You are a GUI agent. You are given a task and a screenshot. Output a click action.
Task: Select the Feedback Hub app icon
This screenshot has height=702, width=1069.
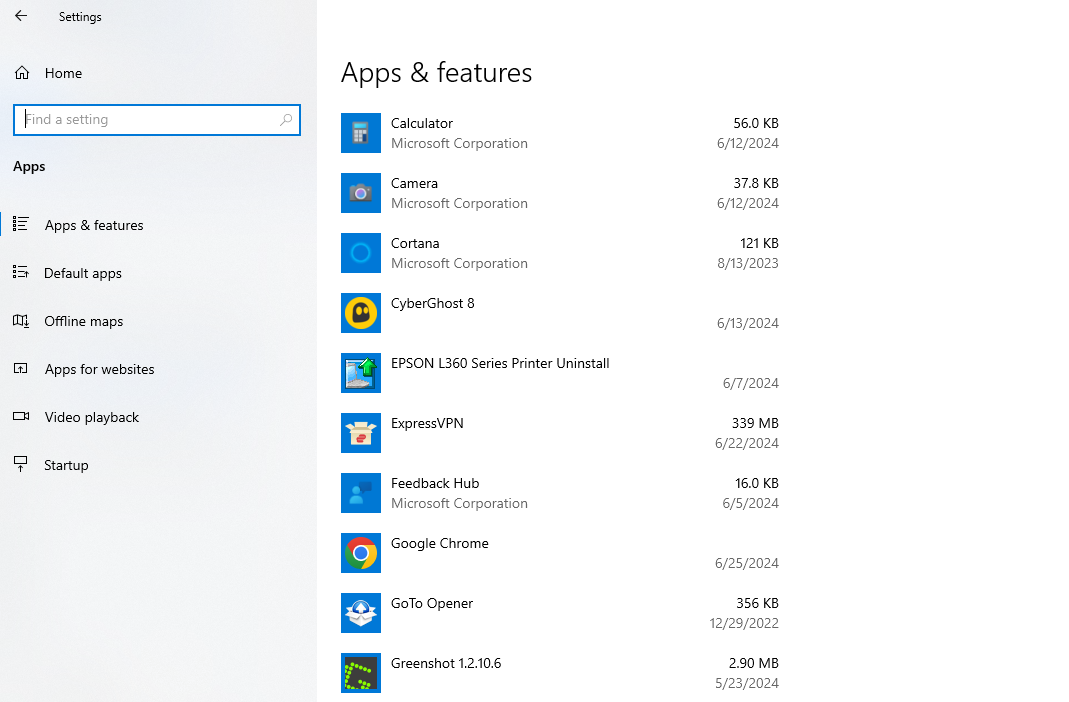pyautogui.click(x=361, y=493)
